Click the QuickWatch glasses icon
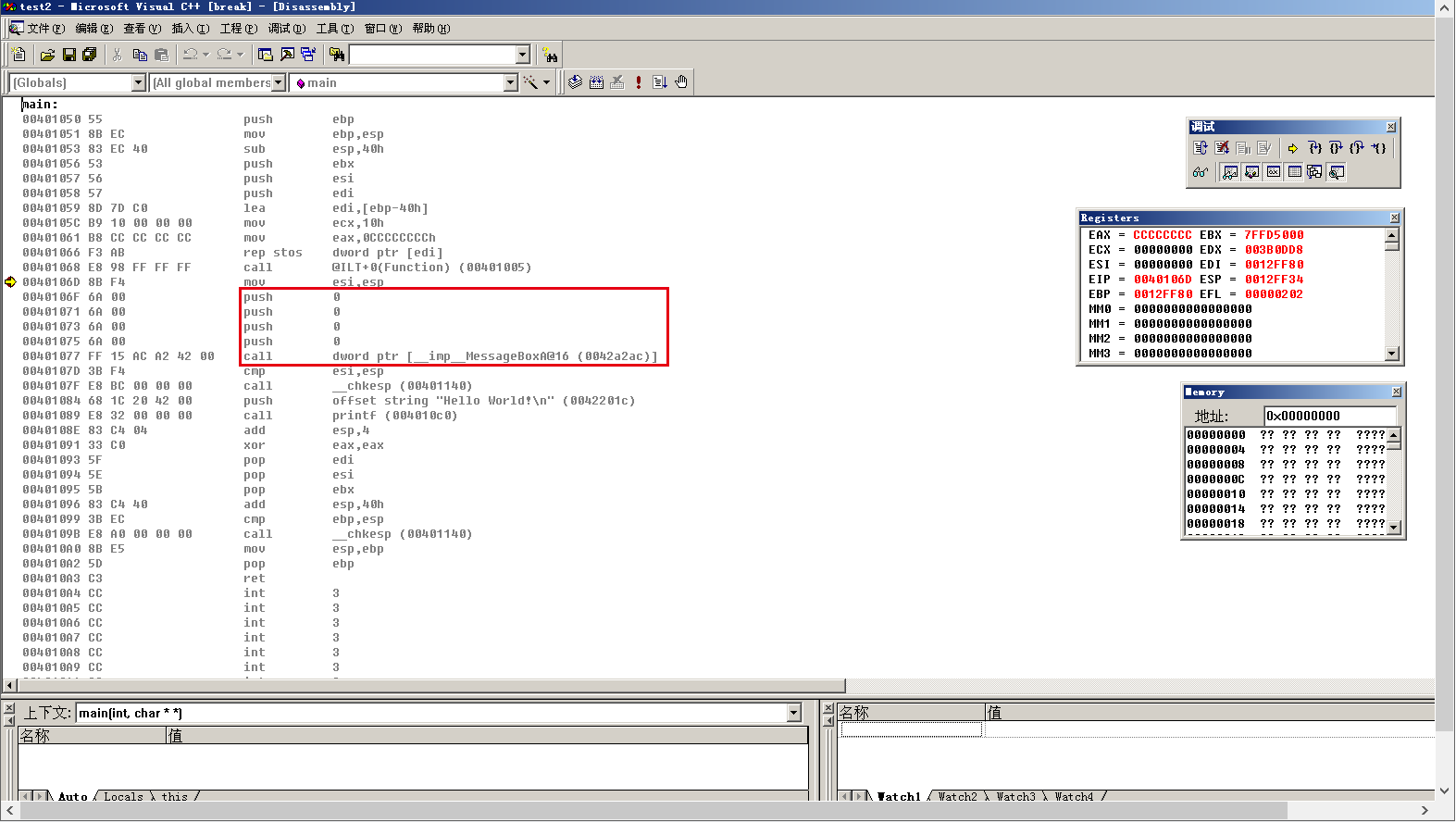Image resolution: width=1456 pixels, height=822 pixels. [x=1201, y=172]
